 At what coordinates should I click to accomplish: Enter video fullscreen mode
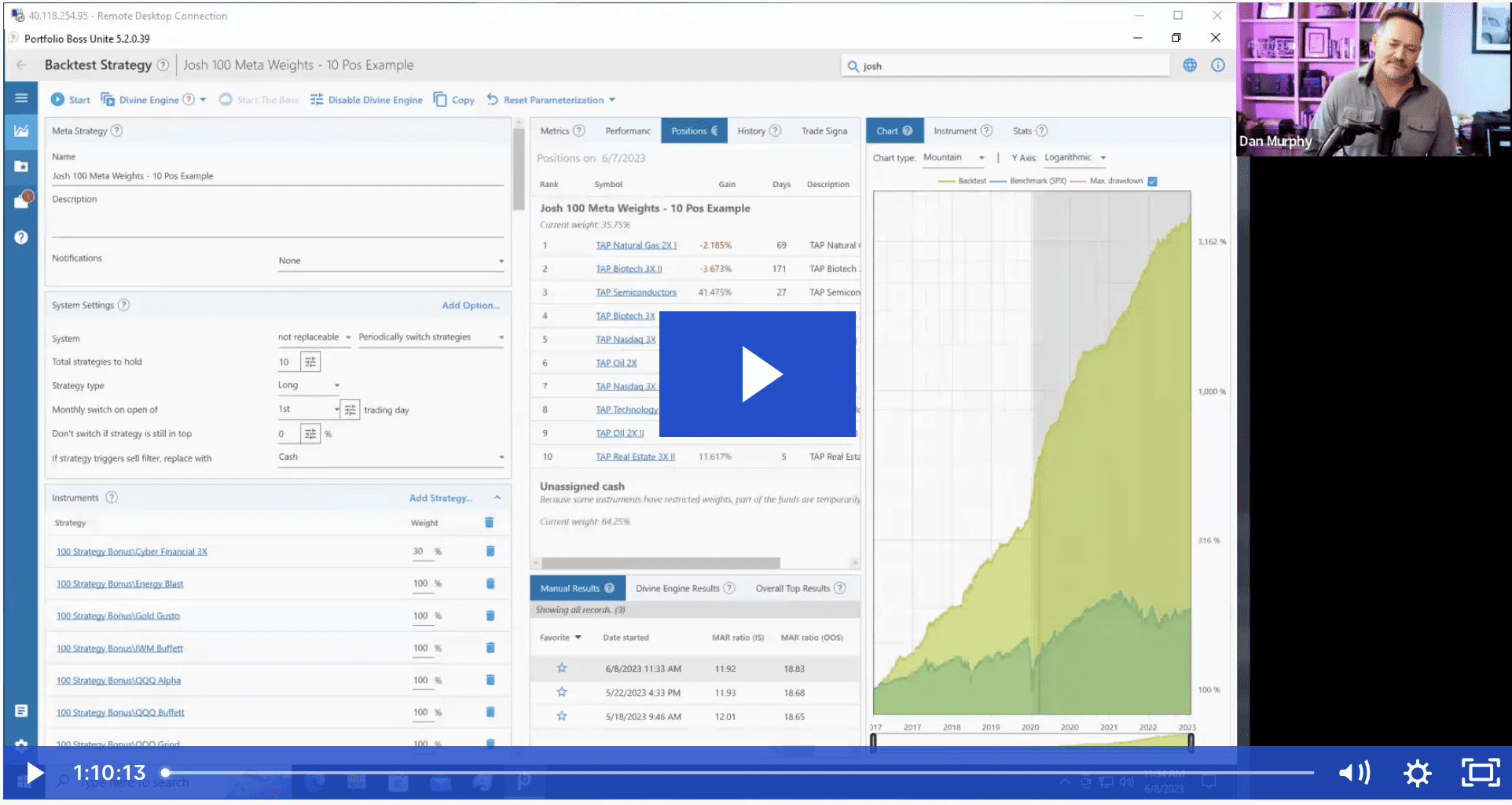point(1481,773)
